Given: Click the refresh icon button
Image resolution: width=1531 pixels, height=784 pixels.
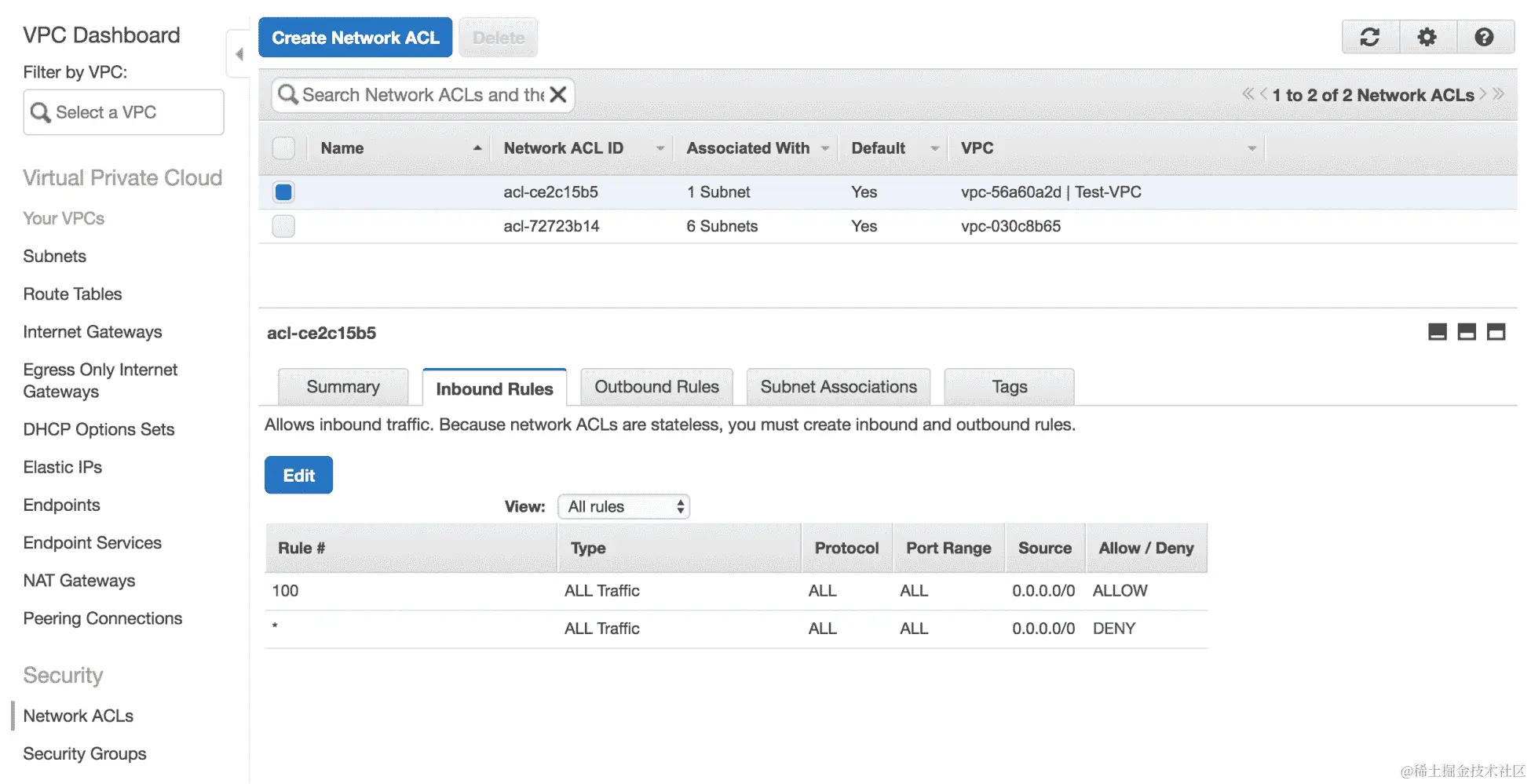Looking at the screenshot, I should pyautogui.click(x=1370, y=37).
